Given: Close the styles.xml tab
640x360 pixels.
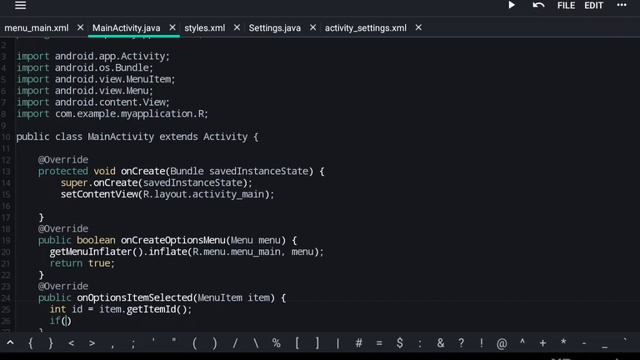Looking at the screenshot, I should tap(237, 28).
